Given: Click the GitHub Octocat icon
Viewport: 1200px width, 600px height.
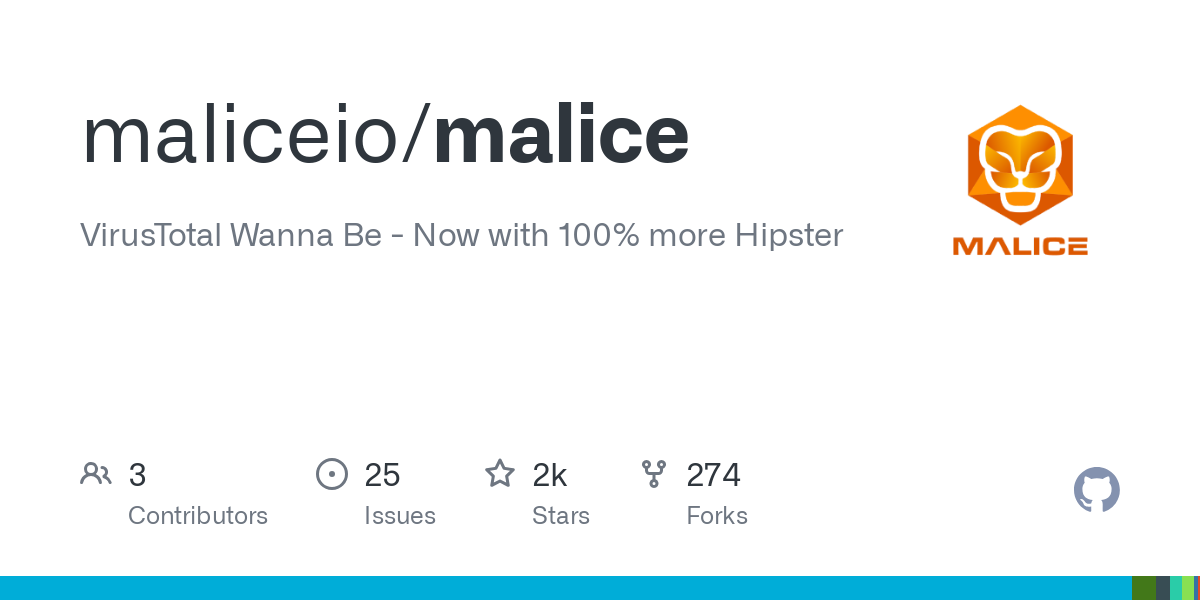Looking at the screenshot, I should pyautogui.click(x=1096, y=490).
